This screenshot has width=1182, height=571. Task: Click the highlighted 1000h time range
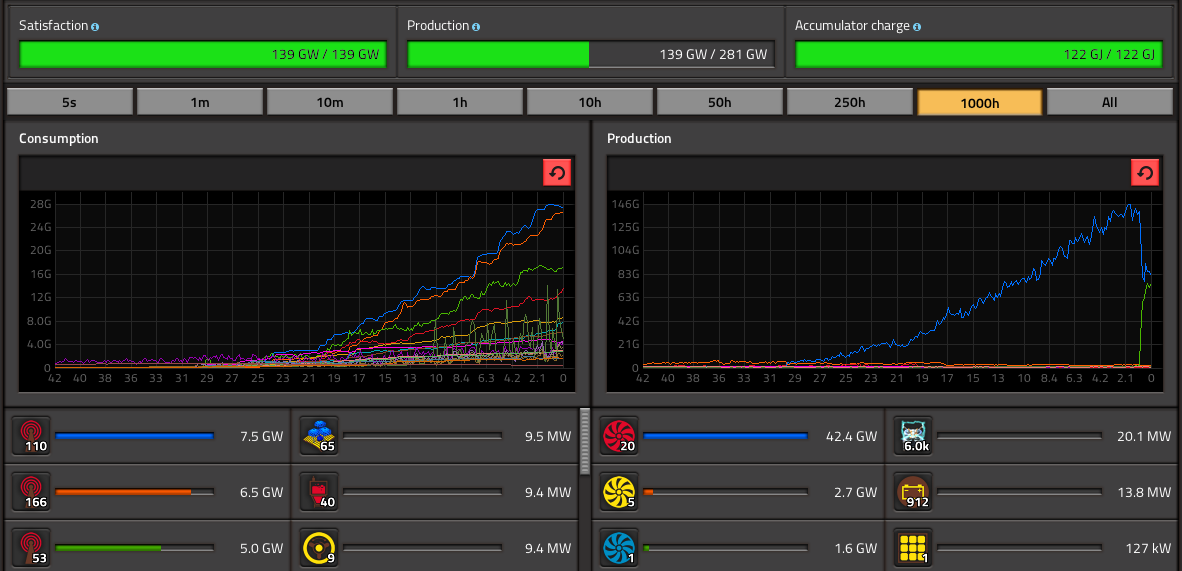980,102
